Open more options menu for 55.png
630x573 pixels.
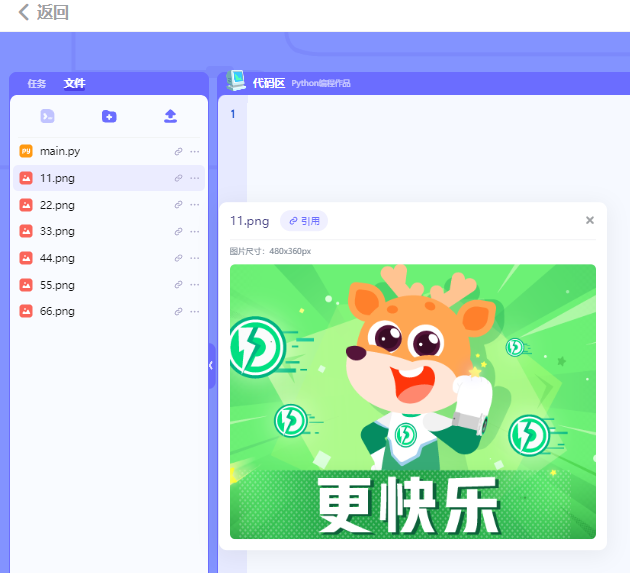pyautogui.click(x=194, y=285)
